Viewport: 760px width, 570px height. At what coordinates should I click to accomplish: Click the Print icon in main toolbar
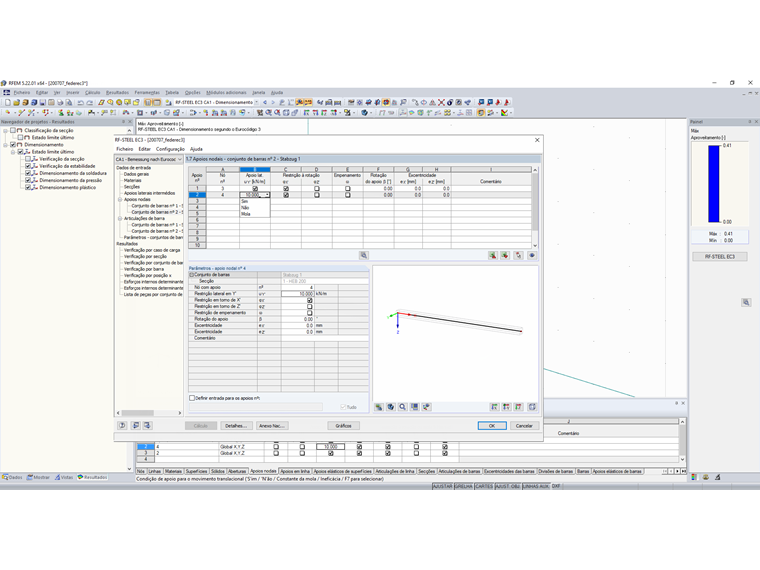(x=60, y=102)
